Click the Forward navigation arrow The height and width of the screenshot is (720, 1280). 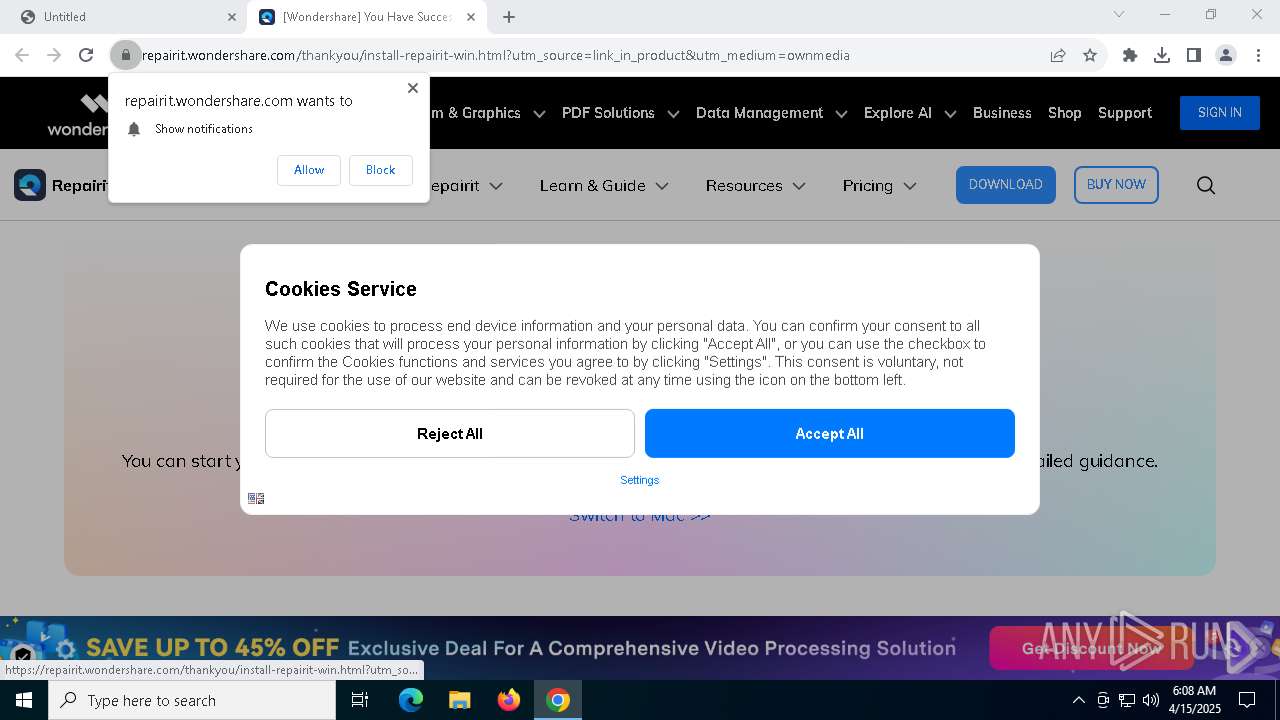coord(54,55)
